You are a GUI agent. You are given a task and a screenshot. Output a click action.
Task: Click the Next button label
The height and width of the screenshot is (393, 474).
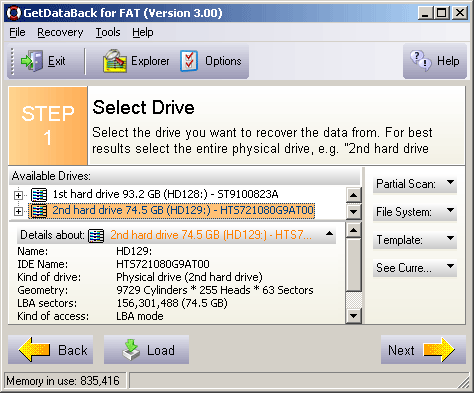coord(401,350)
